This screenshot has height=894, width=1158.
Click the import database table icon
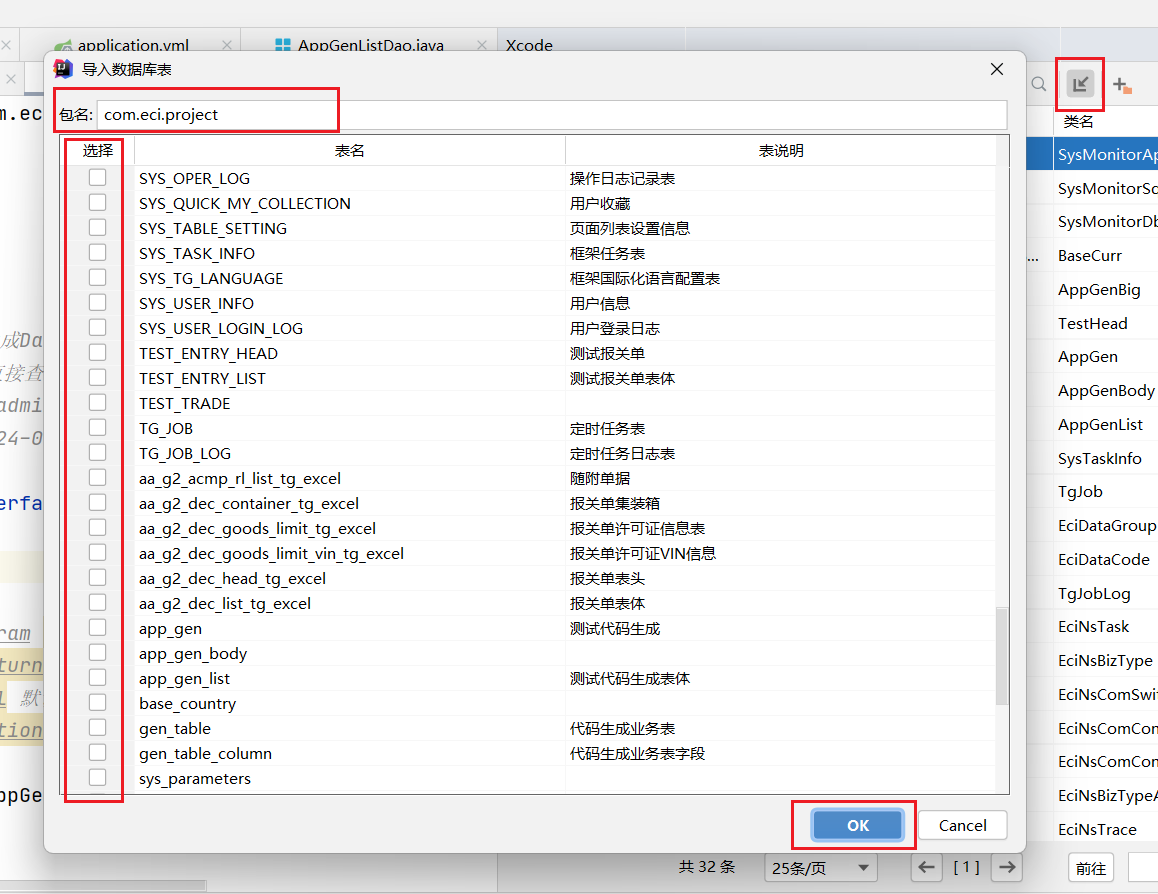pos(1080,84)
